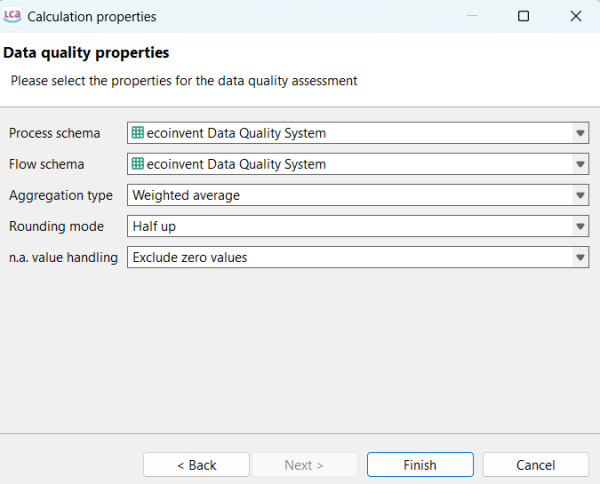Click the table icon in the Flow schema field
The image size is (600, 484).
coord(138,164)
